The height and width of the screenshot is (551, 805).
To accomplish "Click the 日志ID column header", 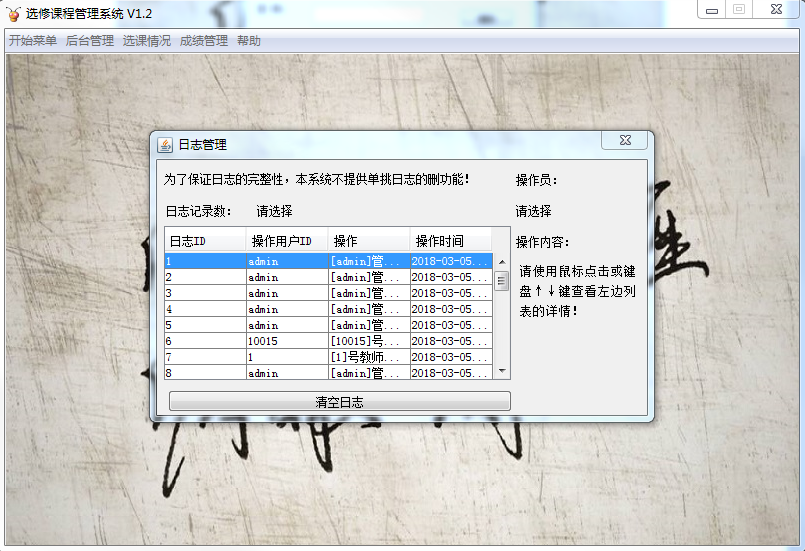I will point(205,240).
